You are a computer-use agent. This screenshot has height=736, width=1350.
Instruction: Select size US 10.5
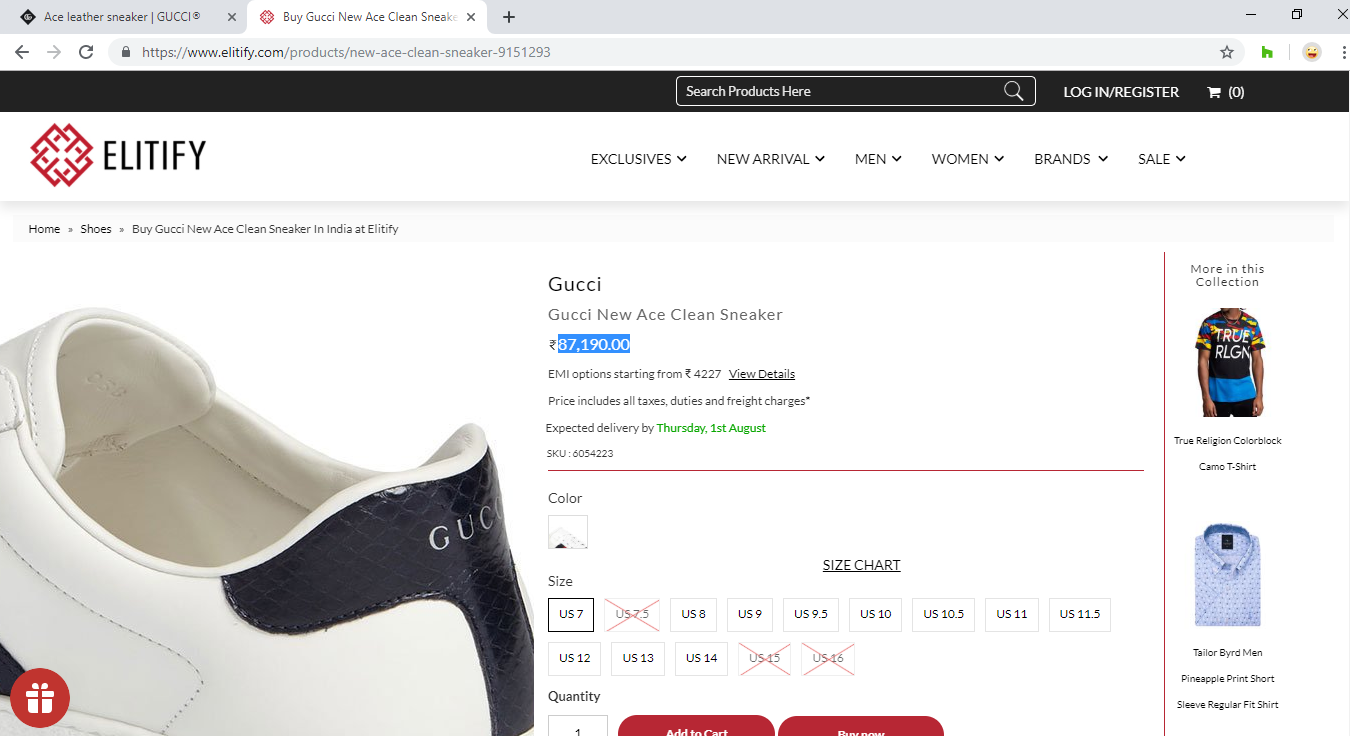coord(944,614)
